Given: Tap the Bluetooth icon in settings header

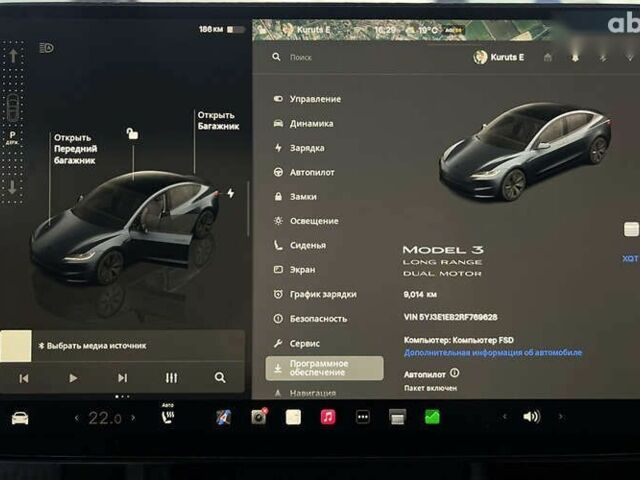Looking at the screenshot, I should point(603,58).
